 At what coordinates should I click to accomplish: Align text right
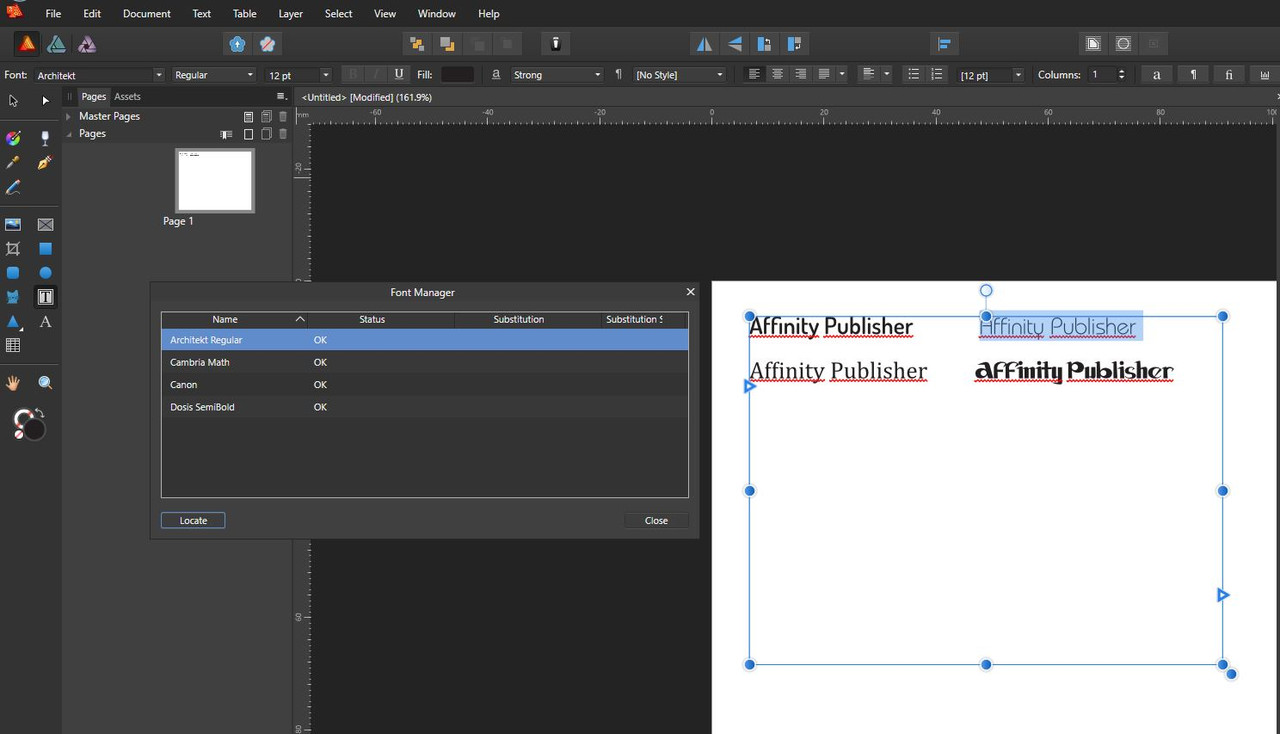(800, 74)
